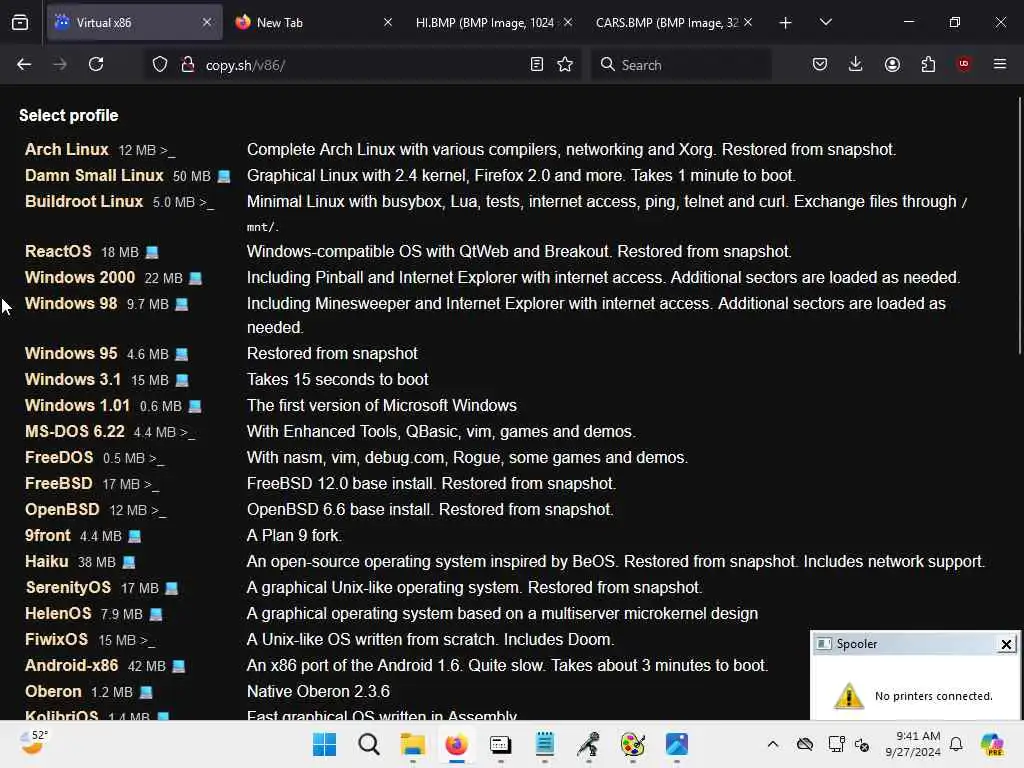Launch the Oberon profile

(x=54, y=692)
